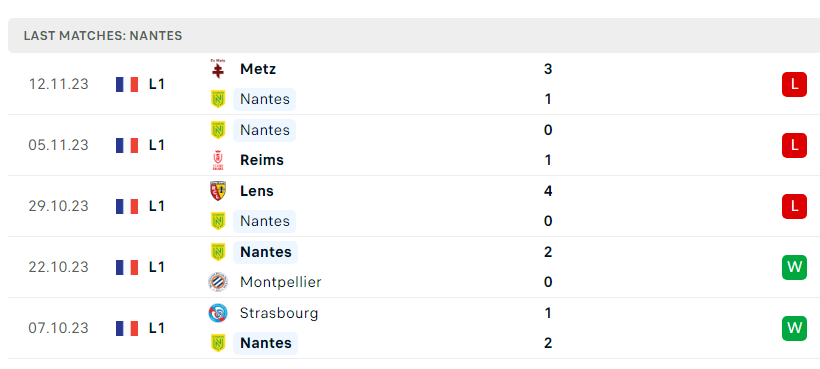This screenshot has width=820, height=369.
Task: Click the Montpellier club crest icon
Action: click(x=218, y=282)
